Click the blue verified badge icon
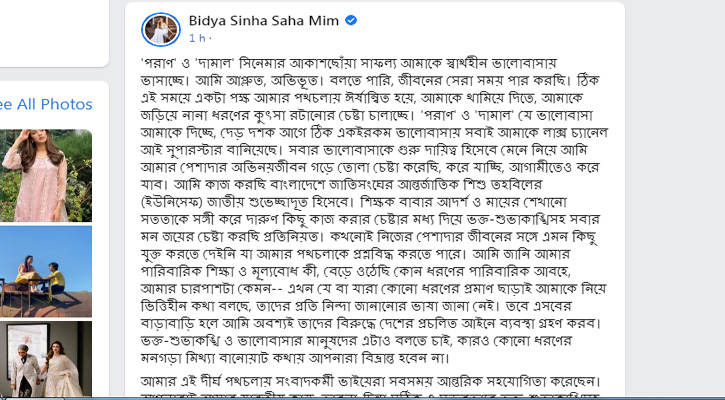The image size is (725, 400). point(352,20)
